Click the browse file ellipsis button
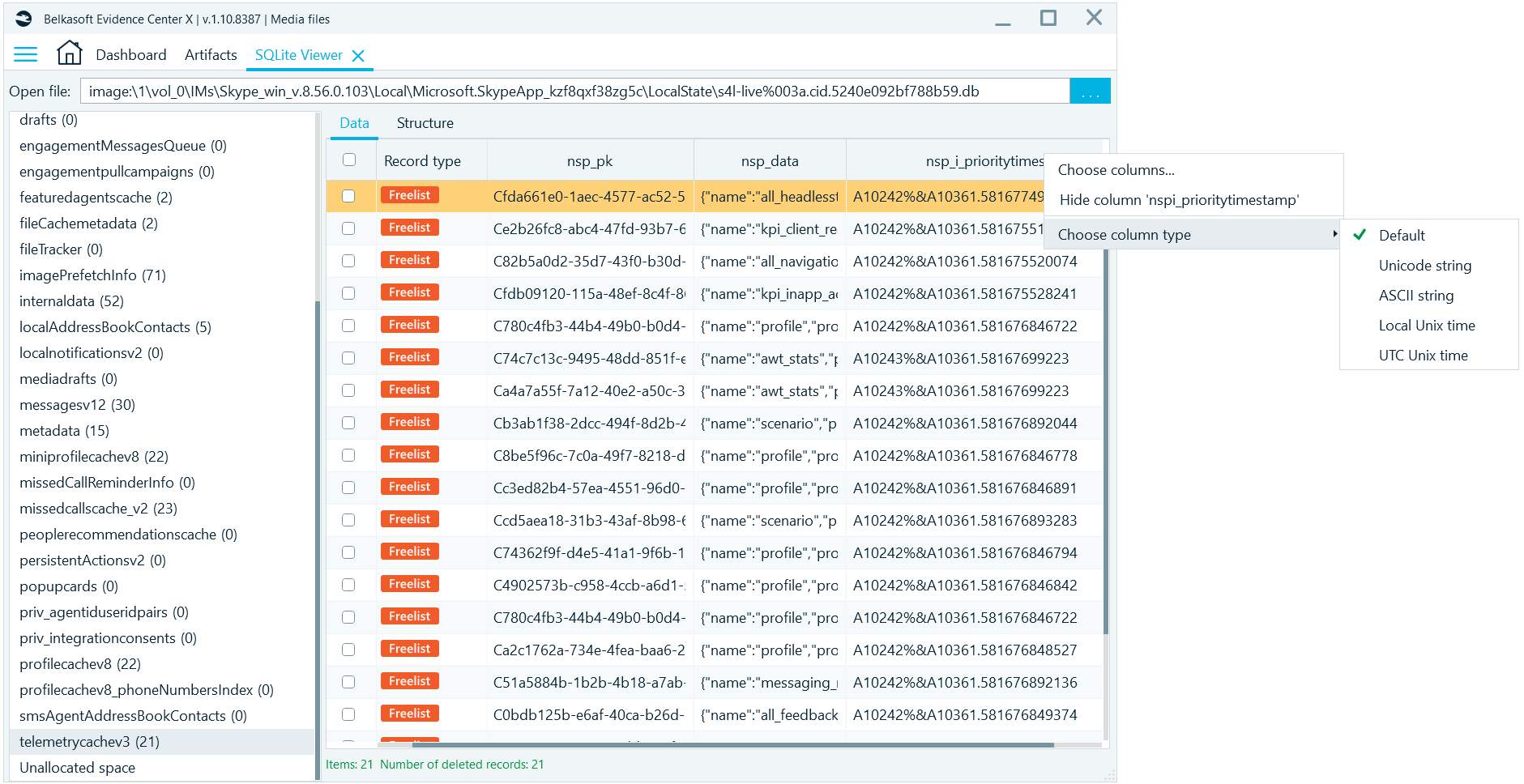Viewport: 1524px width, 784px height. tap(1090, 91)
